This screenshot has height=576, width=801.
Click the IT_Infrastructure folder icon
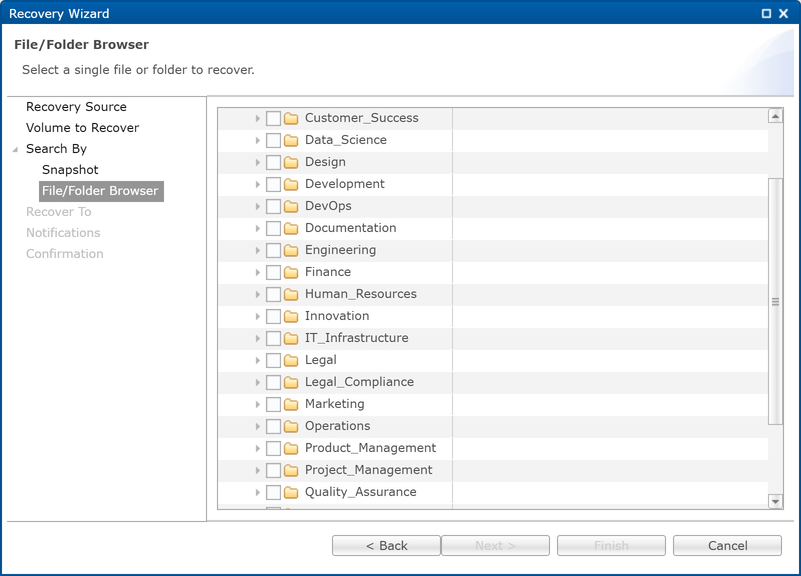(x=291, y=338)
